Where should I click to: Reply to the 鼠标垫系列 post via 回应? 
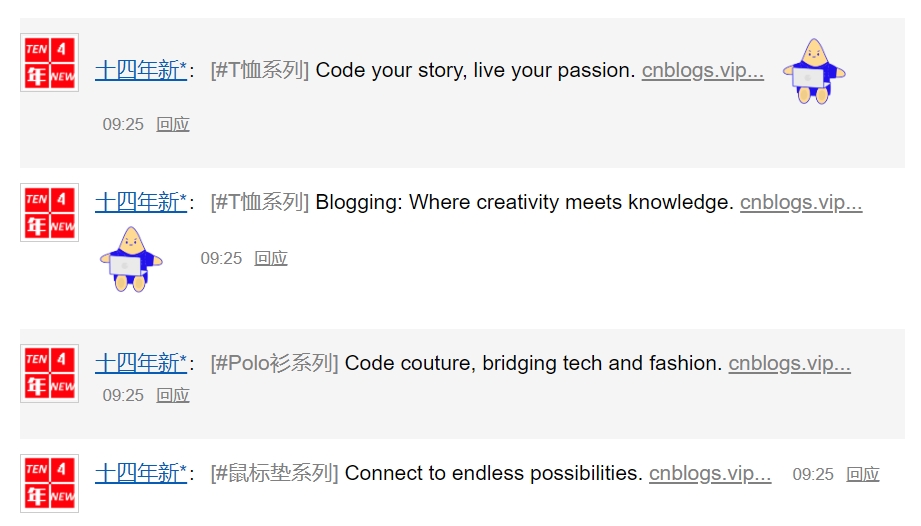coord(863,474)
